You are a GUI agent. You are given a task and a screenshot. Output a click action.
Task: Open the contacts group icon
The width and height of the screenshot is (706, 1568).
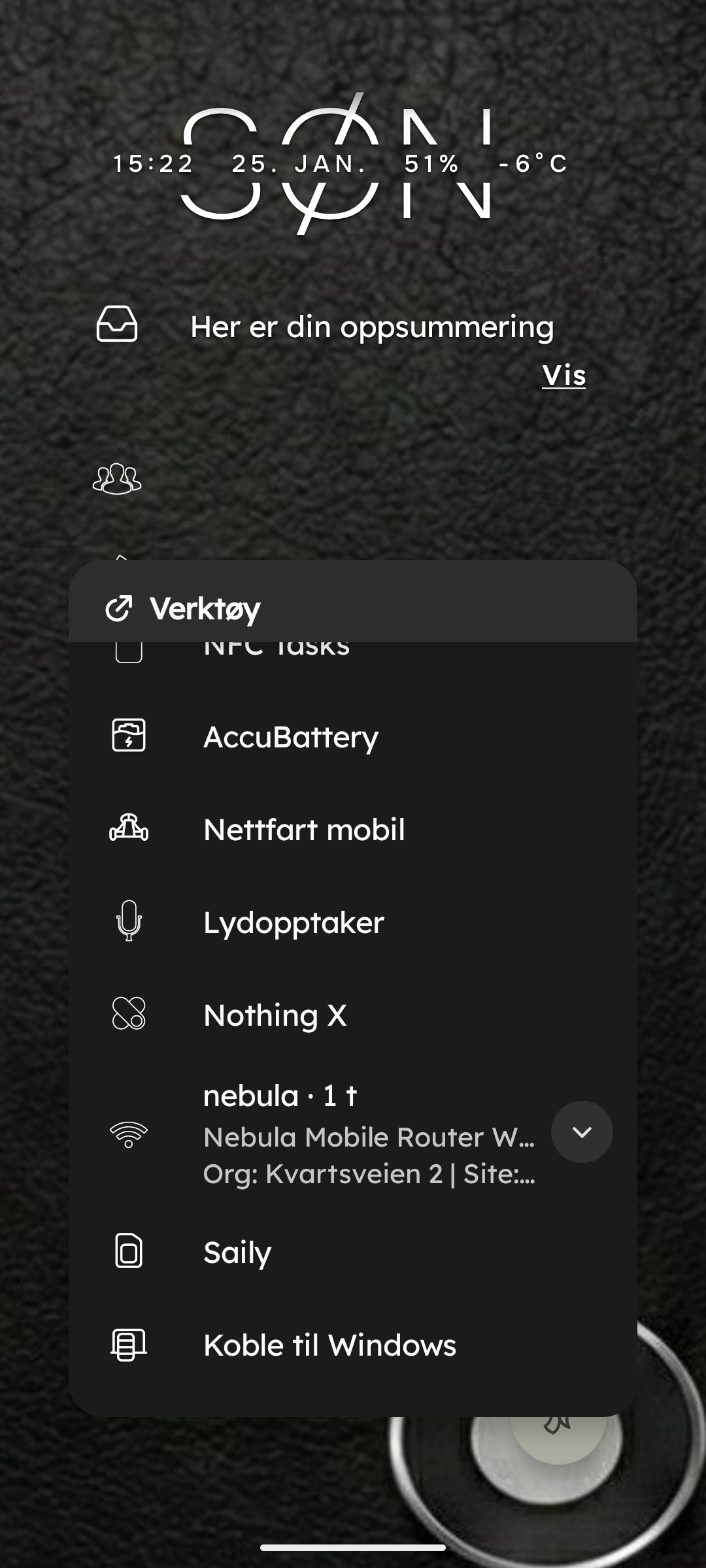click(117, 479)
